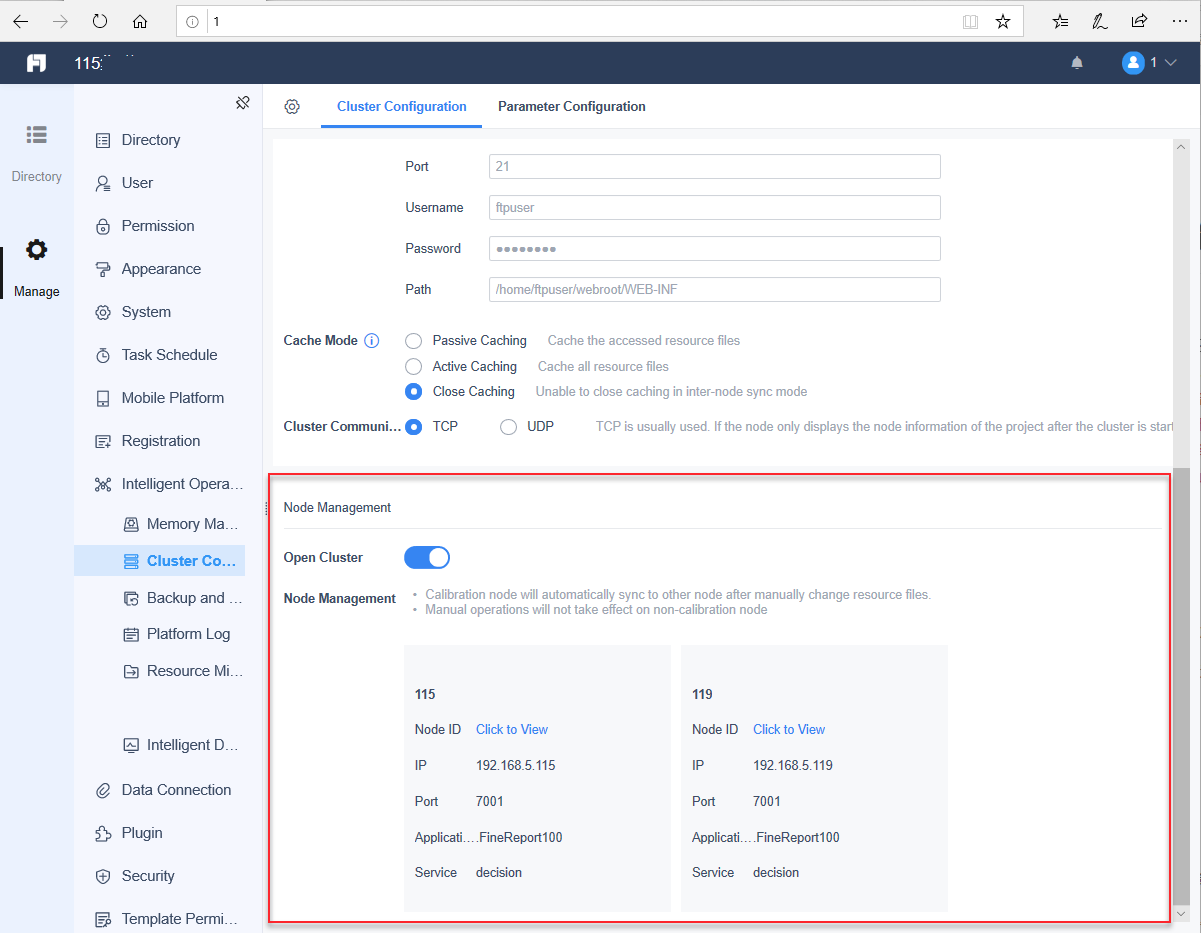Switch cluster communication to UDP
This screenshot has height=933, width=1201.
[508, 426]
